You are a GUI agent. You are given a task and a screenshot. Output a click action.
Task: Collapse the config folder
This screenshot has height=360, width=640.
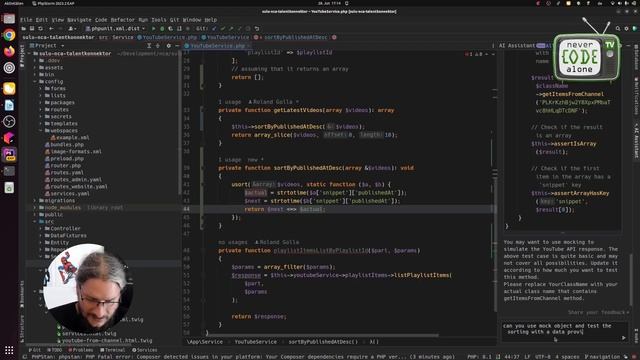point(36,81)
